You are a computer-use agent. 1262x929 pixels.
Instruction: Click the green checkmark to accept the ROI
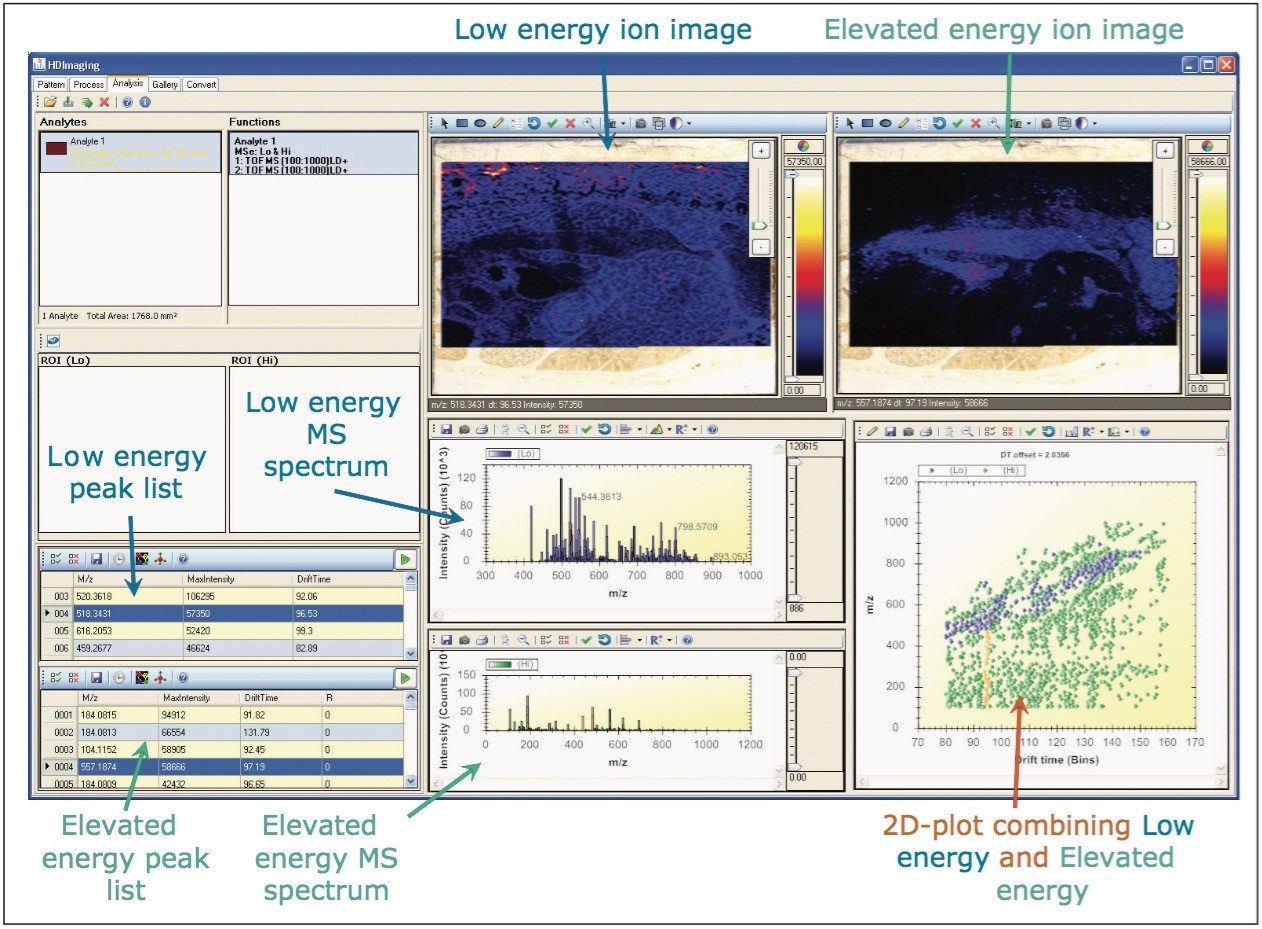coord(553,123)
